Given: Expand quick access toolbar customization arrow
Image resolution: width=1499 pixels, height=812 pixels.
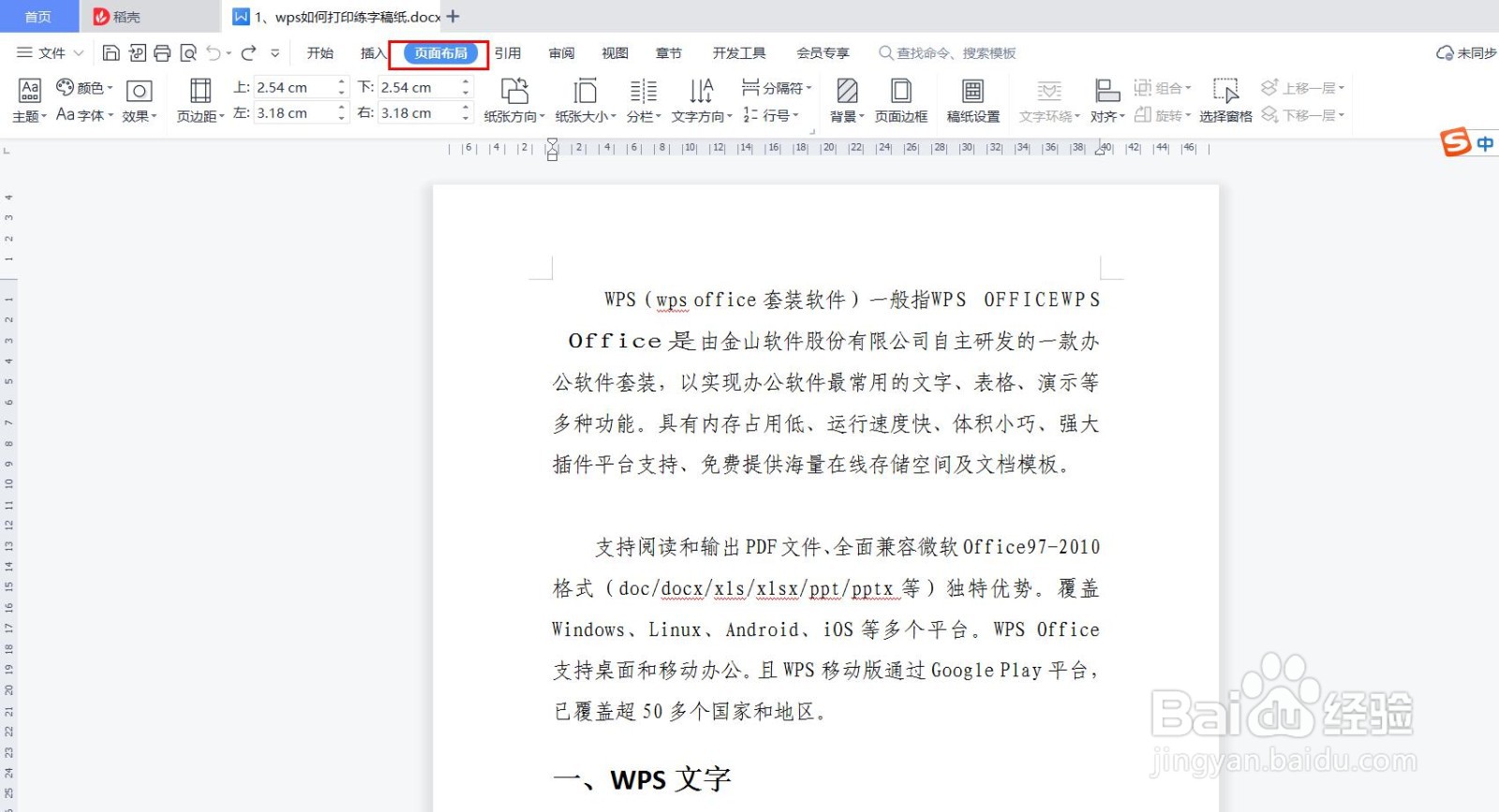Looking at the screenshot, I should [275, 53].
